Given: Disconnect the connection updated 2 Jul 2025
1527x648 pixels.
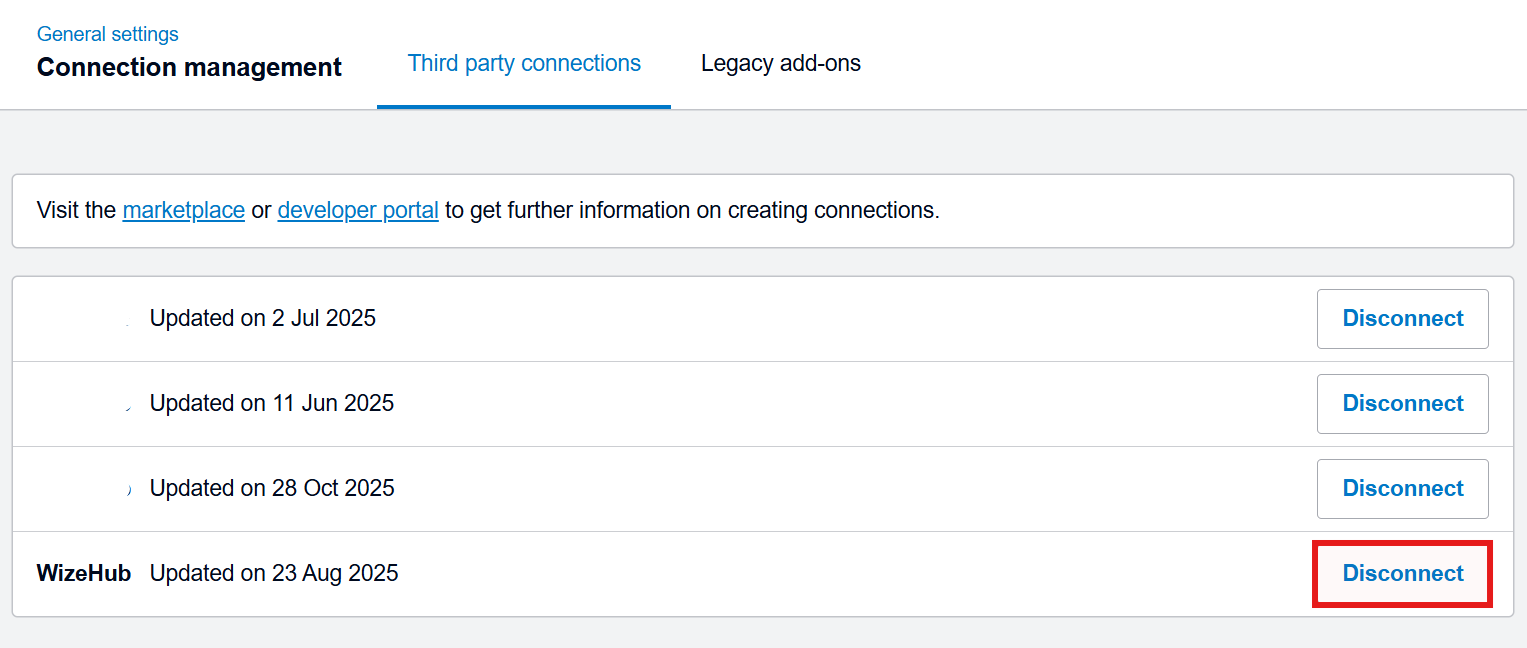Looking at the screenshot, I should pyautogui.click(x=1402, y=319).
